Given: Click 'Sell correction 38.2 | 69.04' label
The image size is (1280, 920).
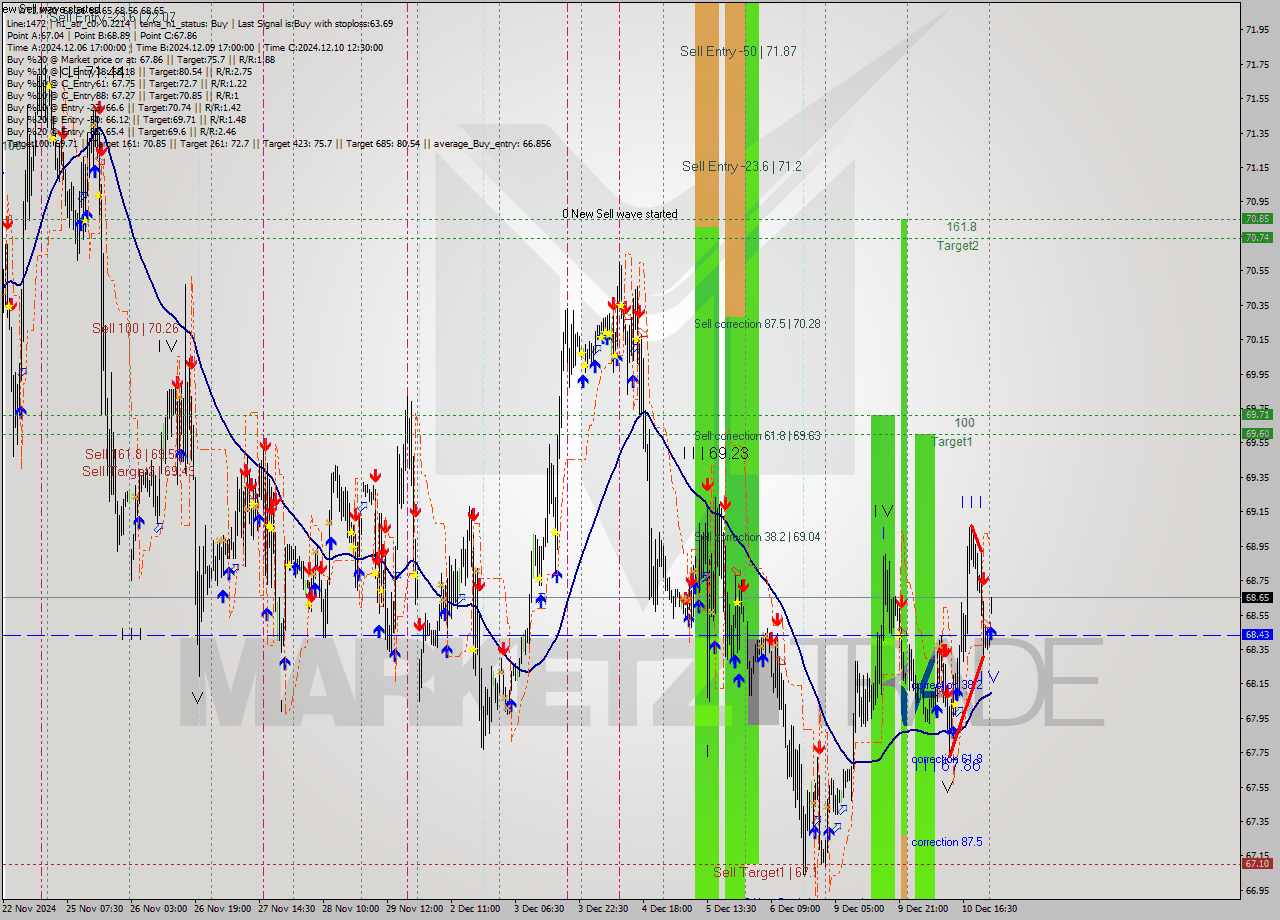Looking at the screenshot, I should point(757,537).
